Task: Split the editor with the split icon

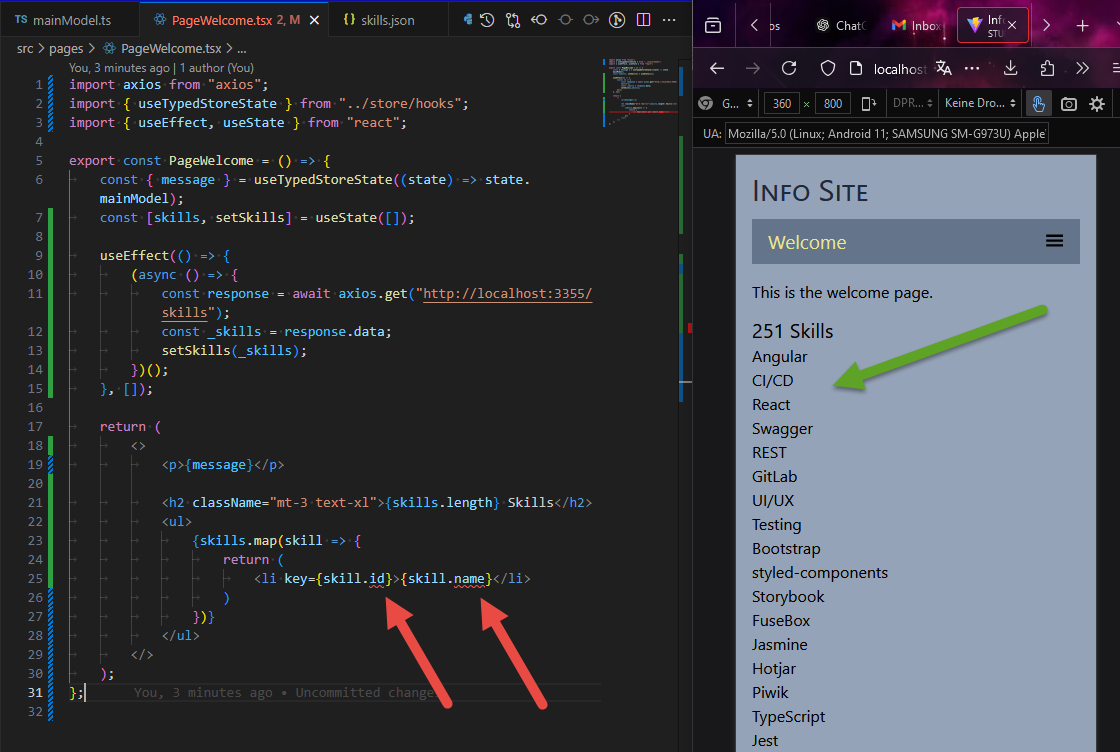Action: click(643, 20)
